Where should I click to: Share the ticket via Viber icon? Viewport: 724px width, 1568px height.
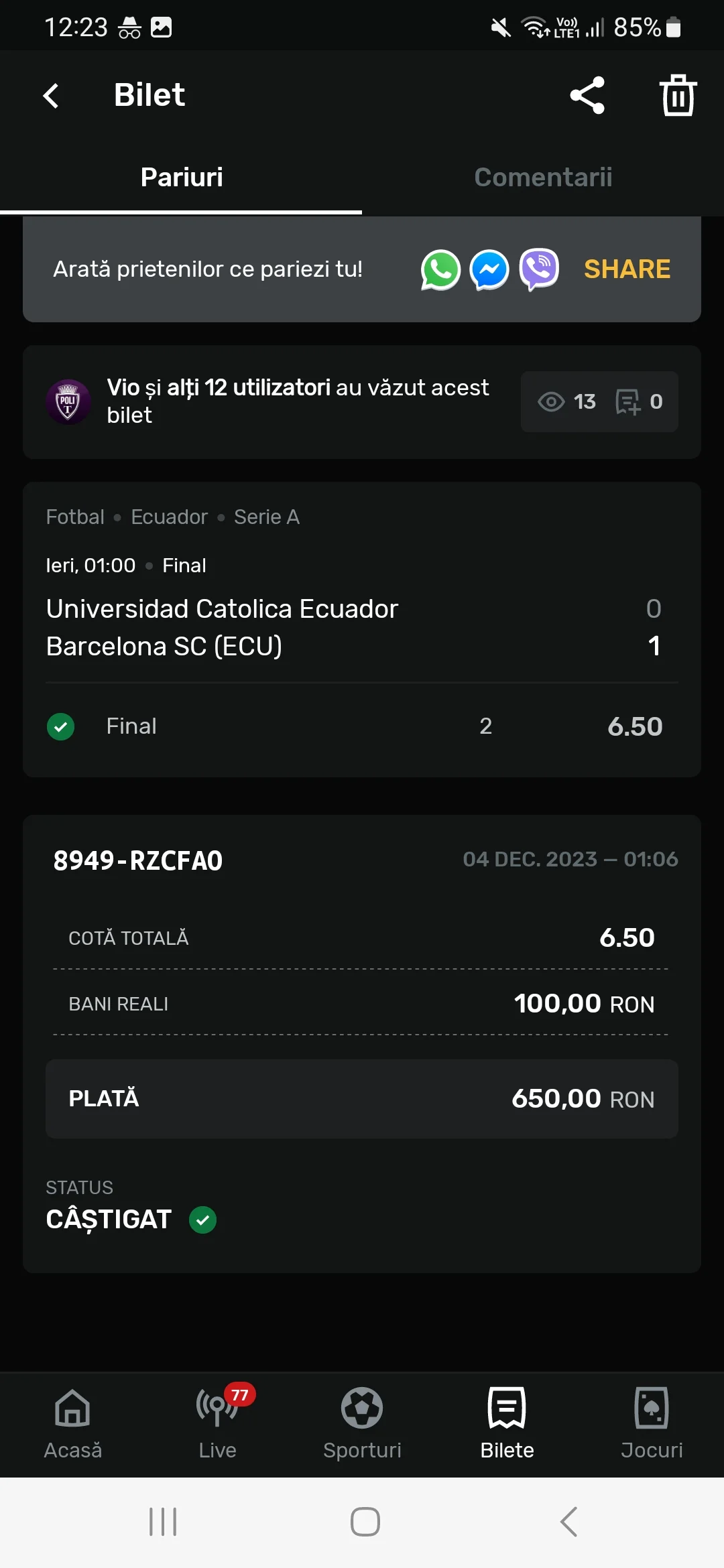coord(539,269)
